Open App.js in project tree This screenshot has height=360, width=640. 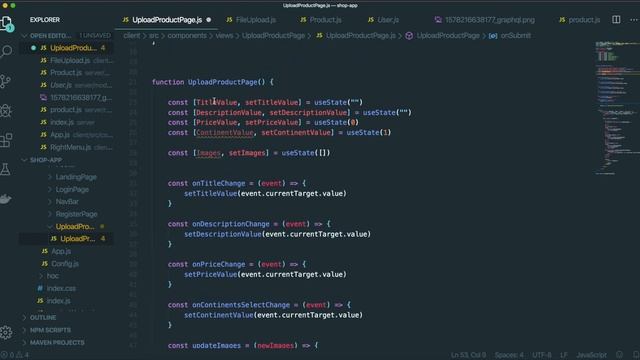click(x=61, y=251)
